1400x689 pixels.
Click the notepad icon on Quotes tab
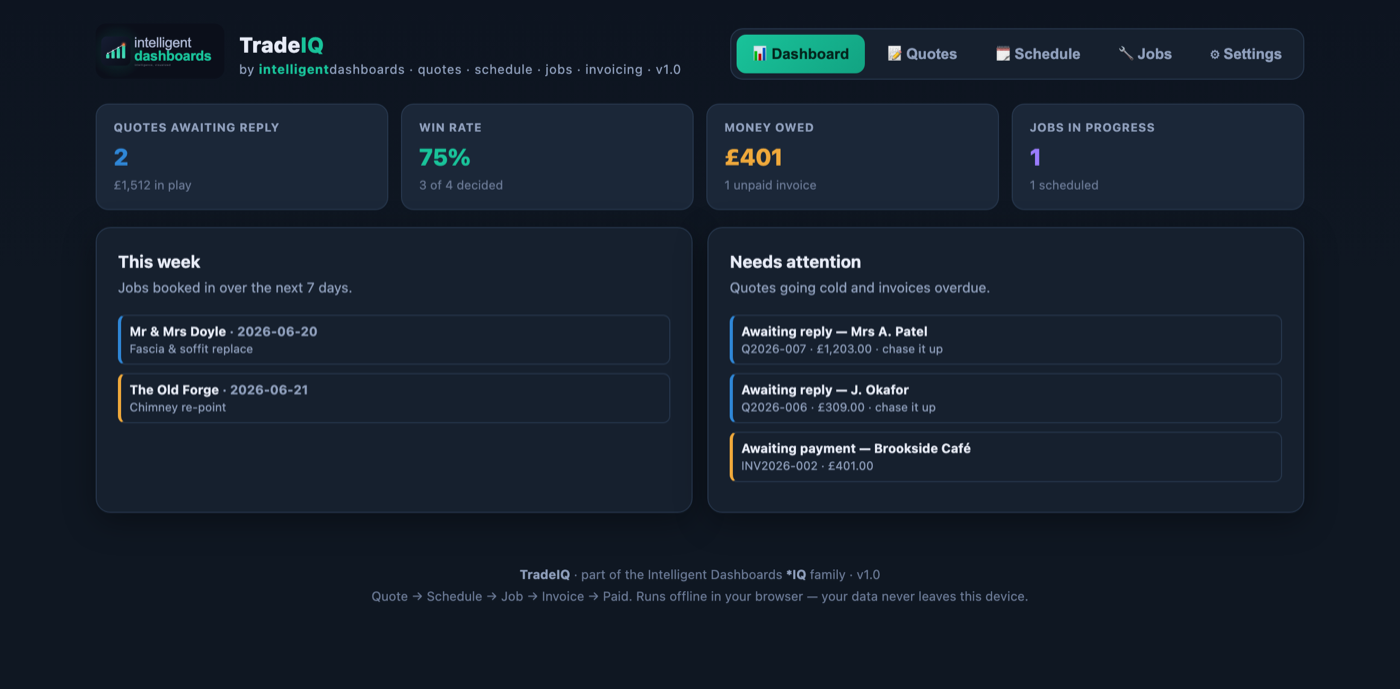click(894, 53)
